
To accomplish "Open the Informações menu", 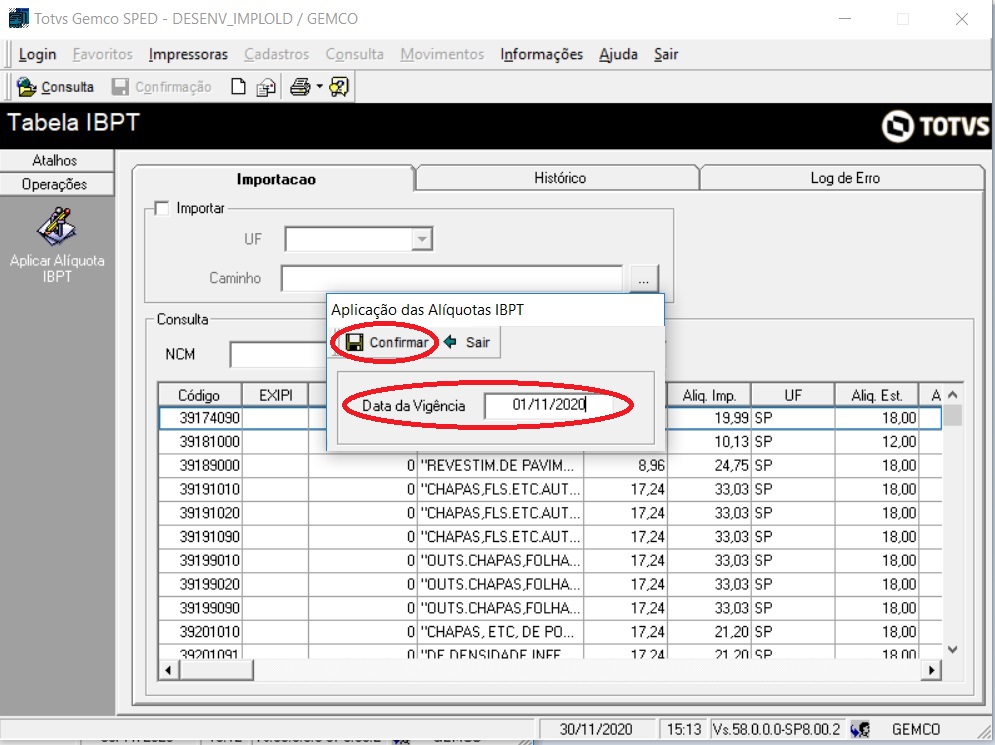I will point(541,55).
